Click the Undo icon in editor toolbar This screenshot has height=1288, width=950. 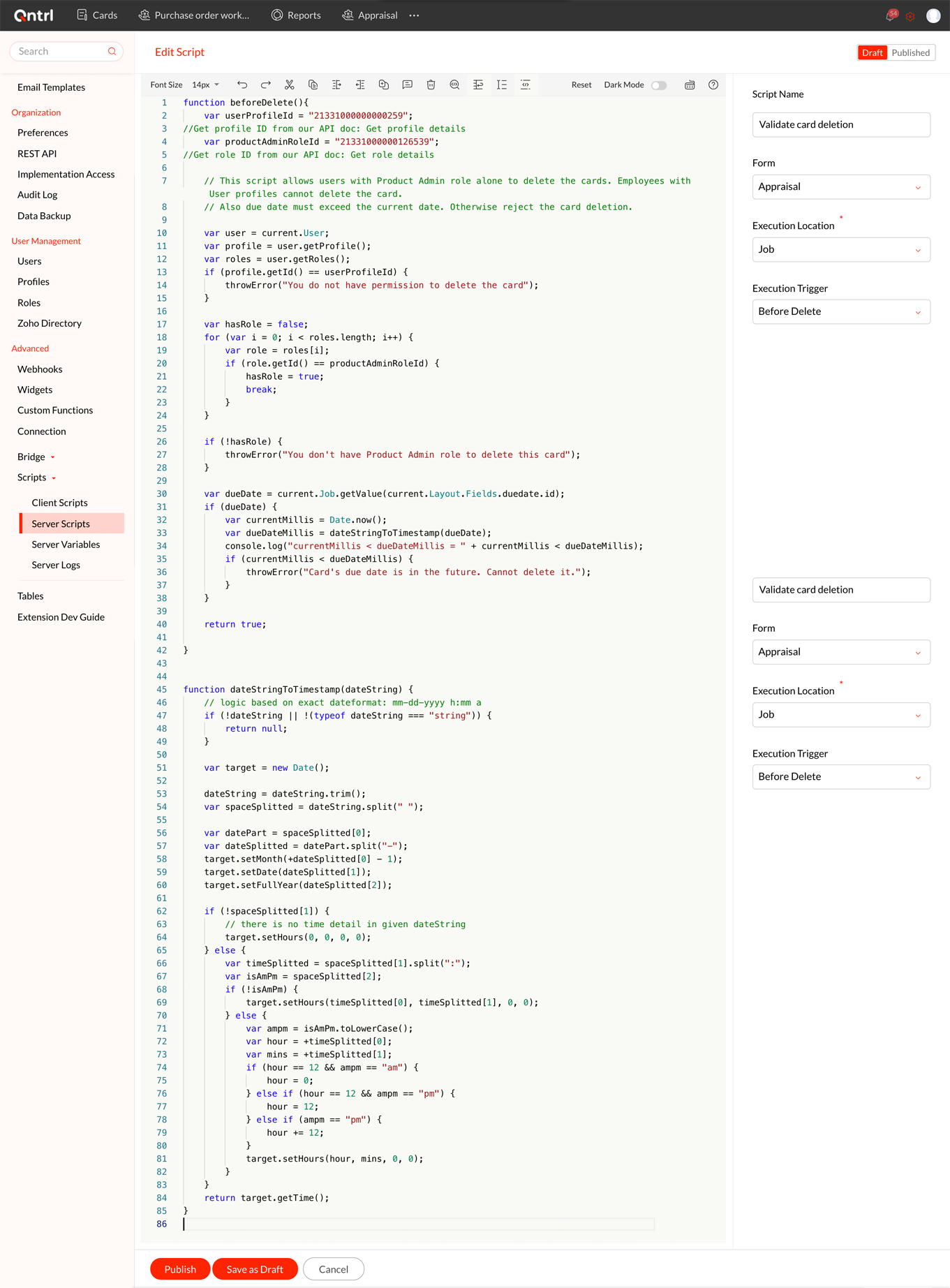coord(242,84)
